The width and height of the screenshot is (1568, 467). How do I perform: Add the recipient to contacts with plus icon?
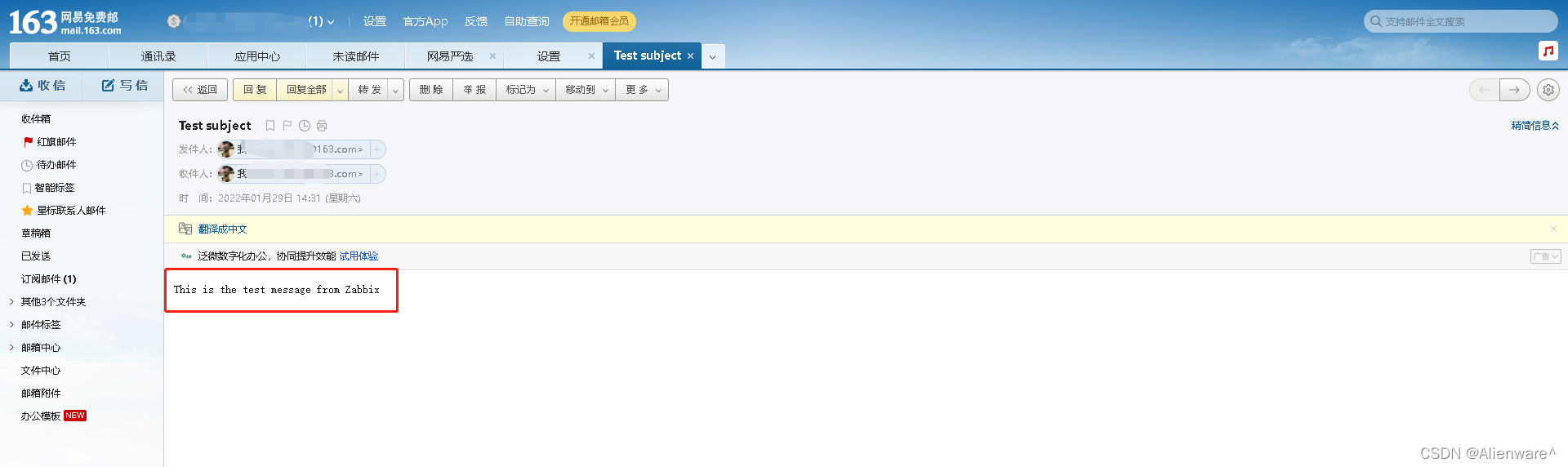377,174
